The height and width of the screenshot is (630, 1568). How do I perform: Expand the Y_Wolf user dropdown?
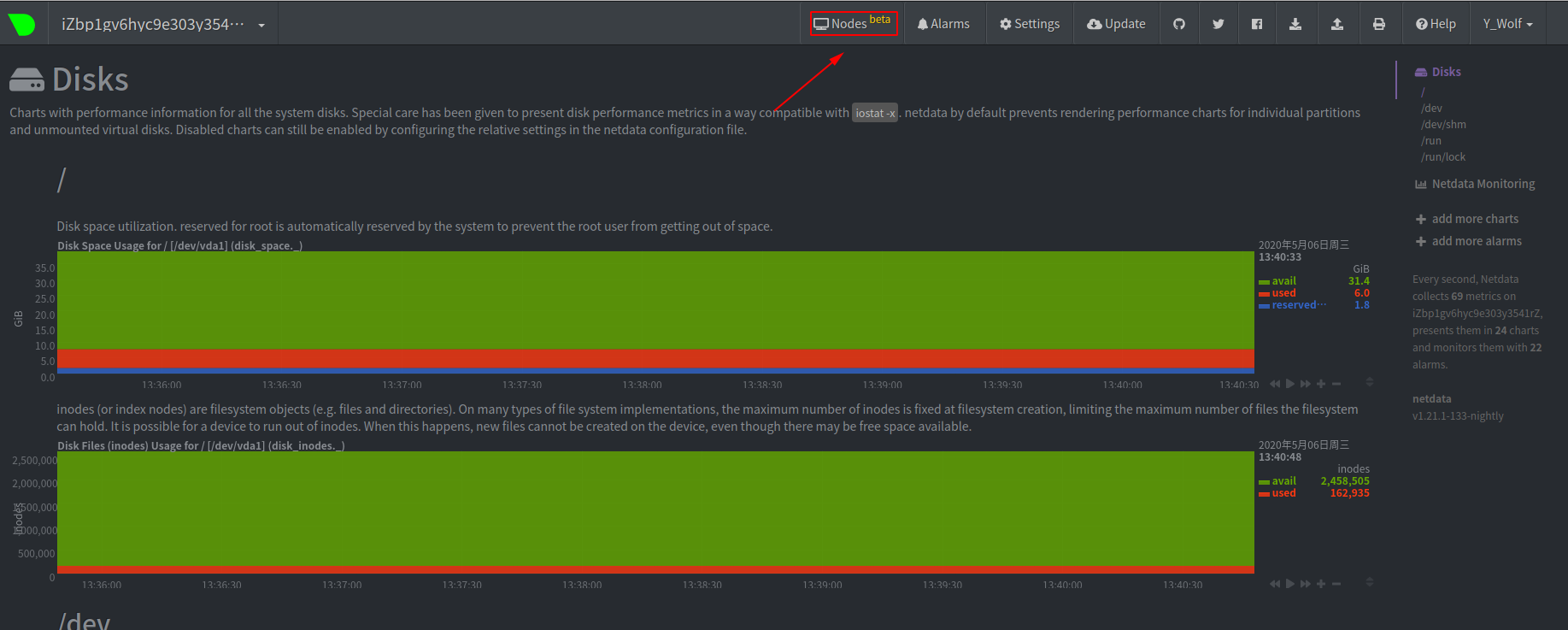point(1508,24)
